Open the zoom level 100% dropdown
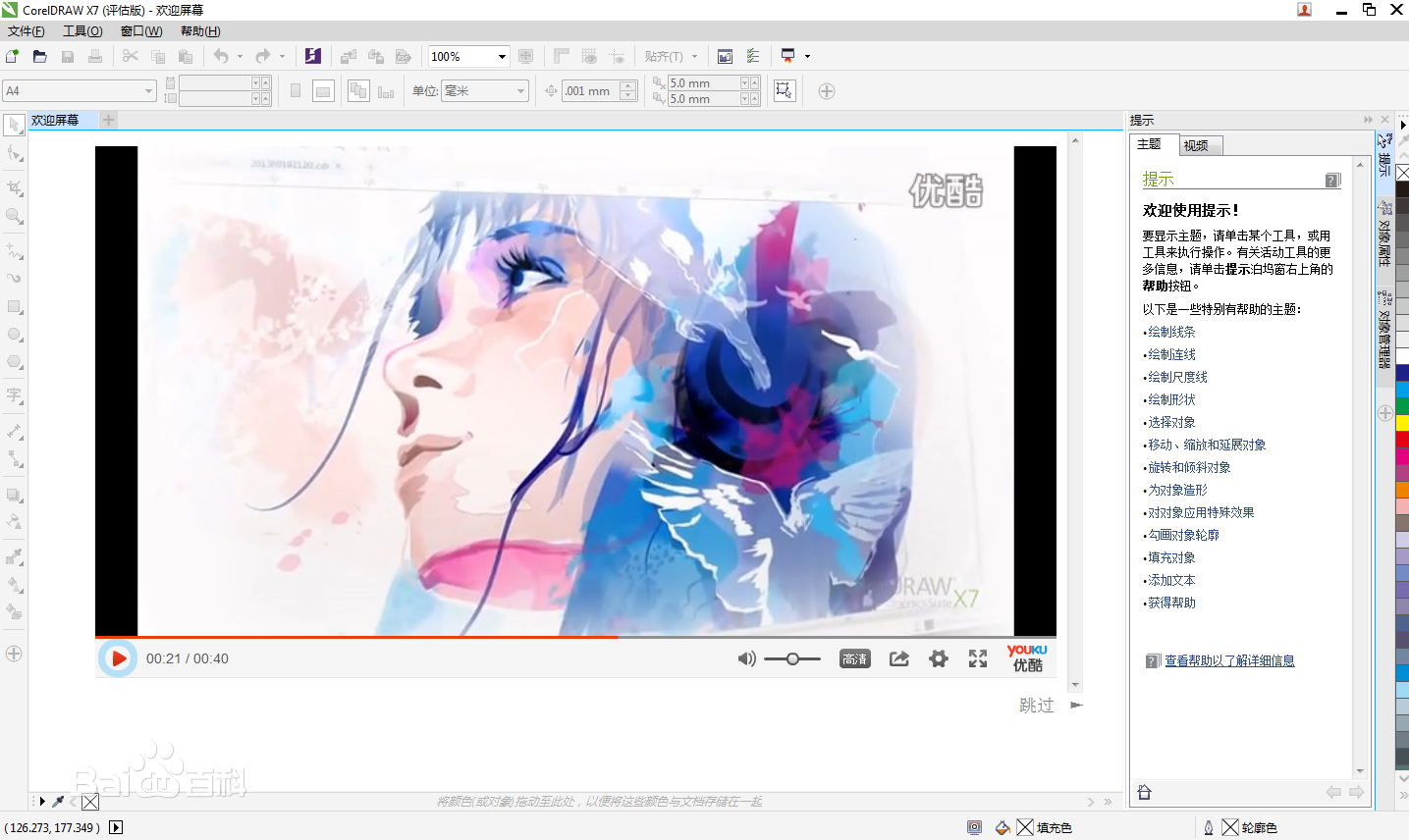 [x=502, y=57]
